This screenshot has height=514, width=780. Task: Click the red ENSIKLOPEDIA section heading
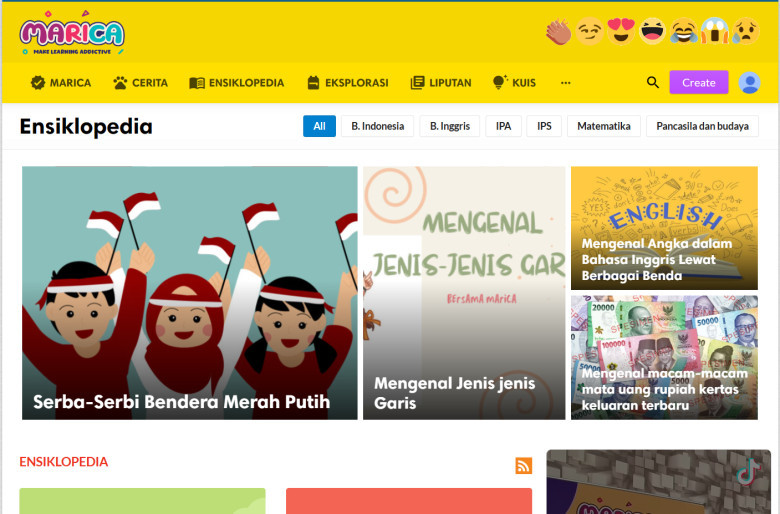click(64, 462)
